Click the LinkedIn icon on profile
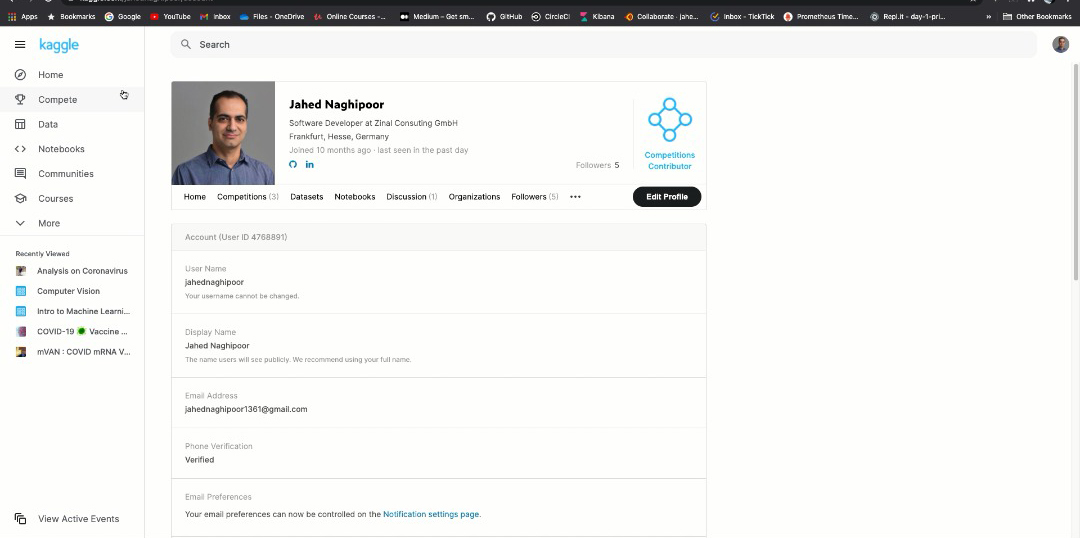This screenshot has height=538, width=1080. 309,165
